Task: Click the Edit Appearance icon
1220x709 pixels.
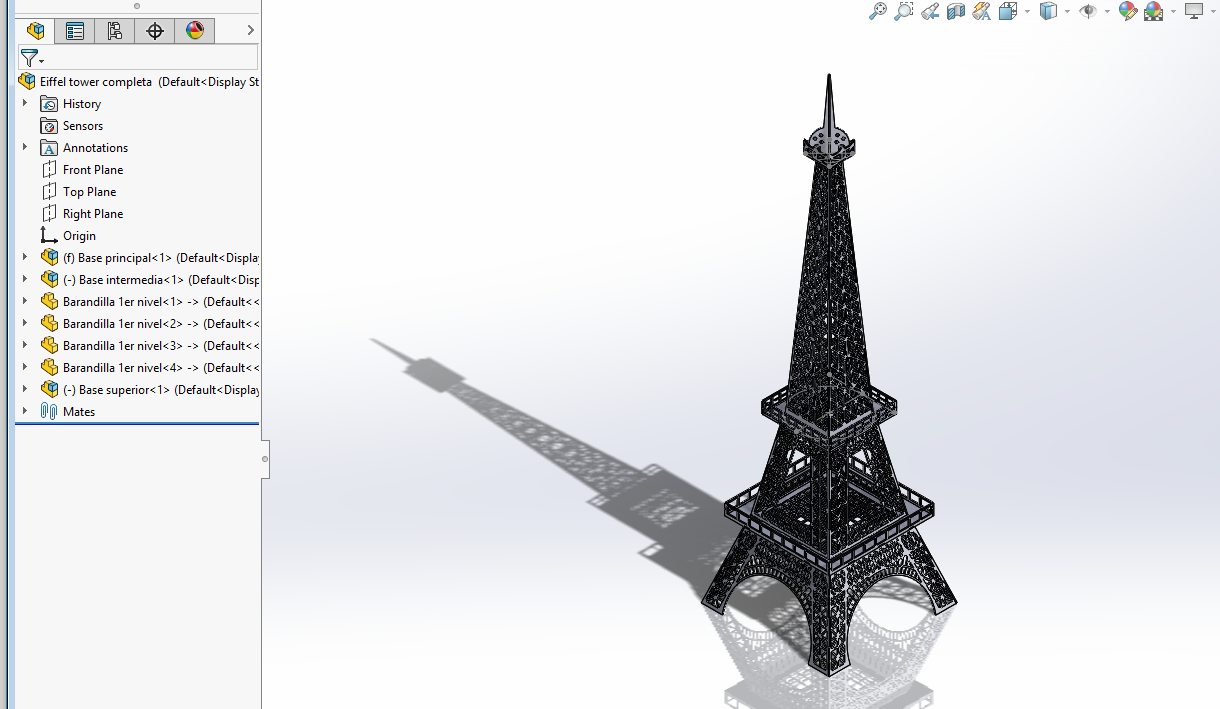Action: (1127, 11)
